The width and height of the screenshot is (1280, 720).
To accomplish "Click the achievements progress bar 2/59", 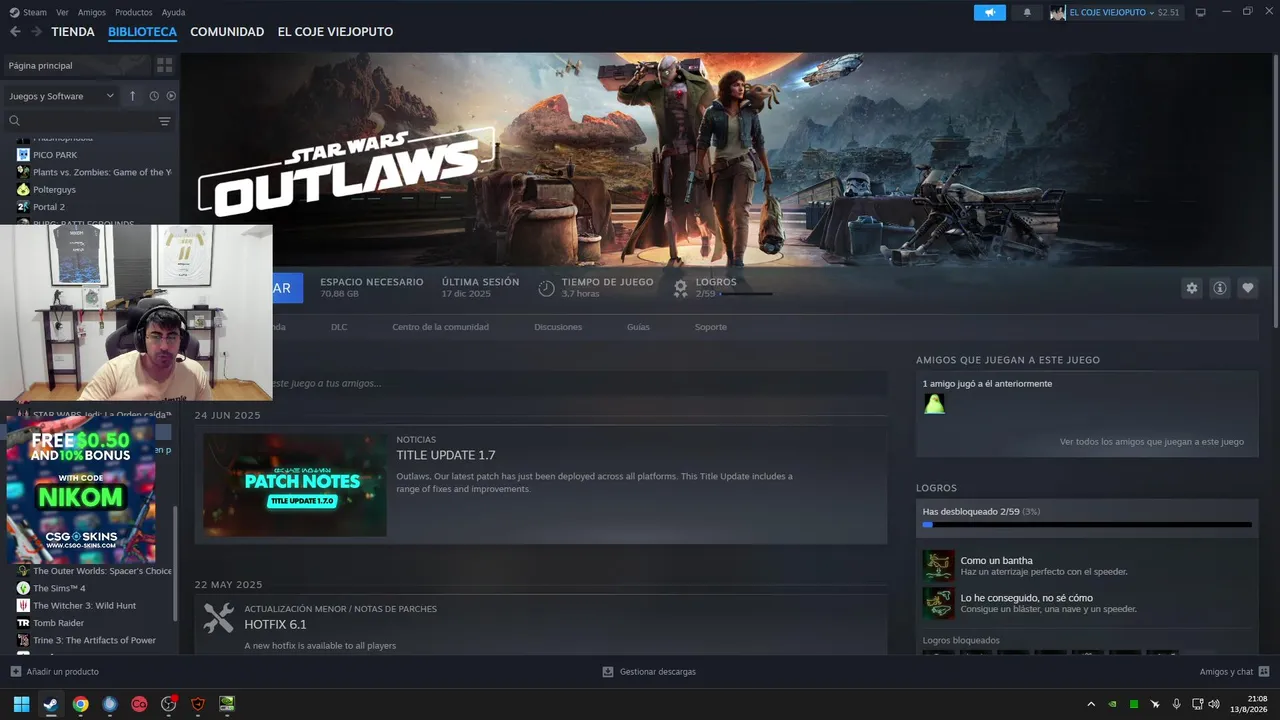I will [x=1087, y=524].
